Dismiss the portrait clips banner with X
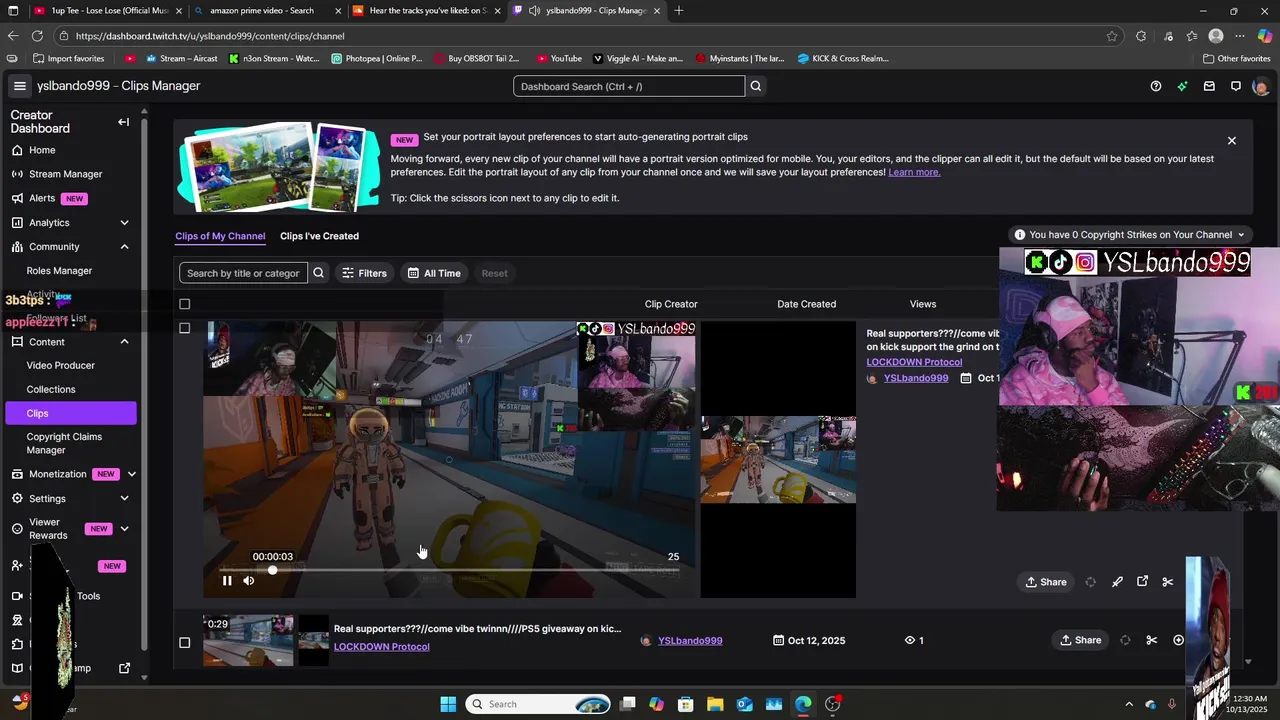This screenshot has width=1280, height=720. click(x=1232, y=141)
